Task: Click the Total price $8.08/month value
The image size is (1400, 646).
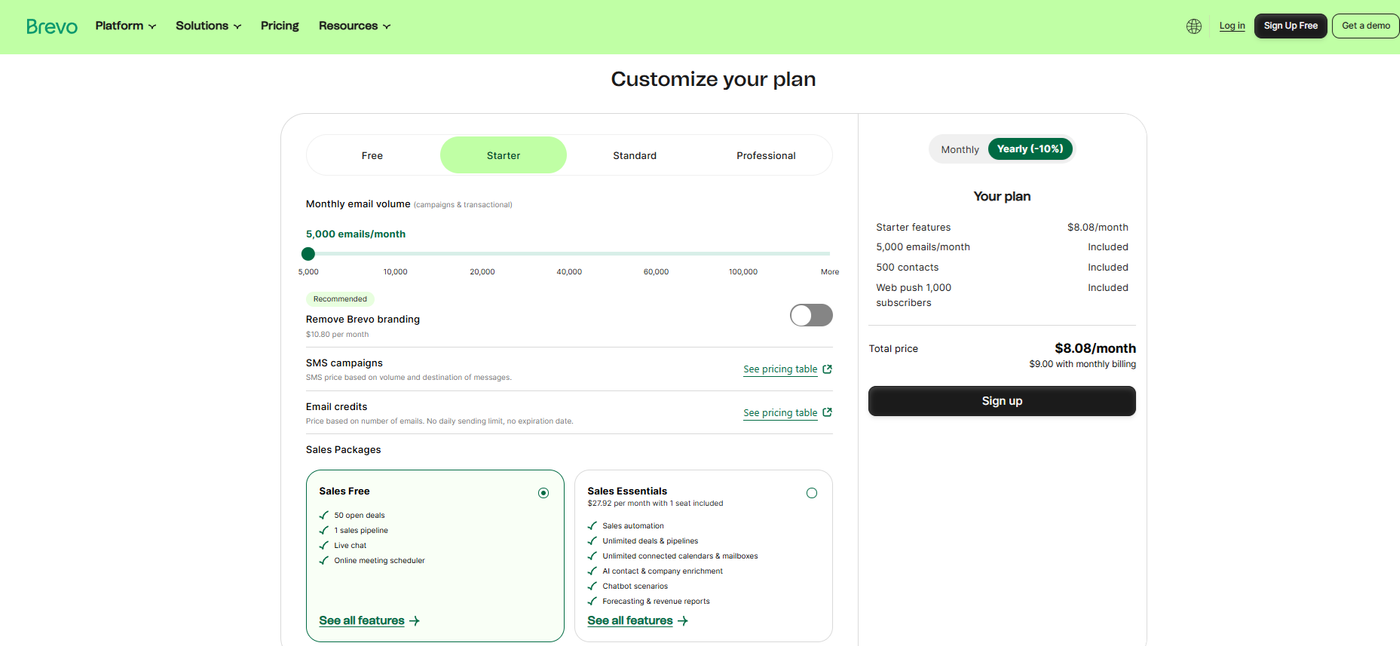Action: point(1095,348)
